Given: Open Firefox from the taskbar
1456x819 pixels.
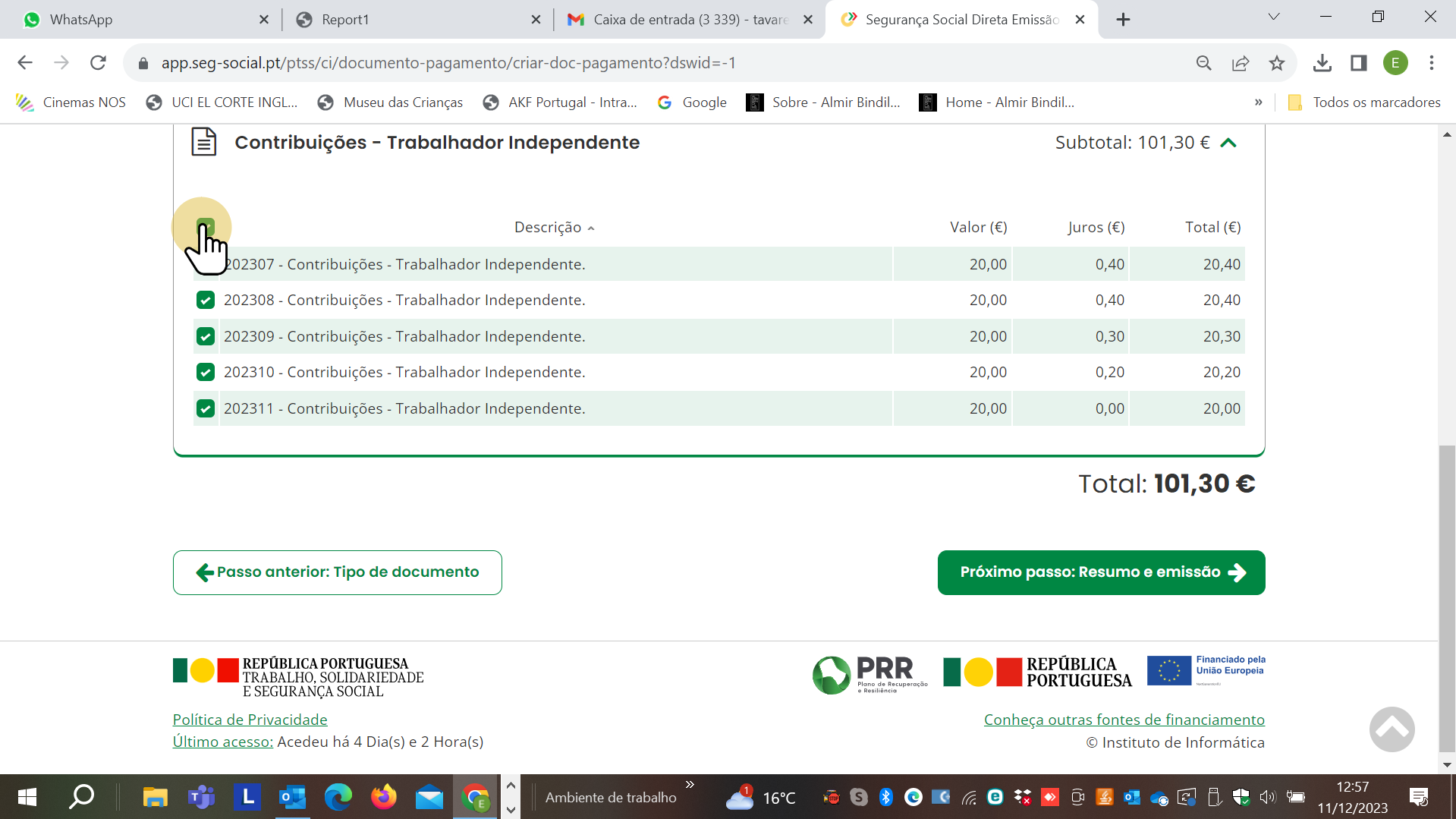Looking at the screenshot, I should point(383,797).
